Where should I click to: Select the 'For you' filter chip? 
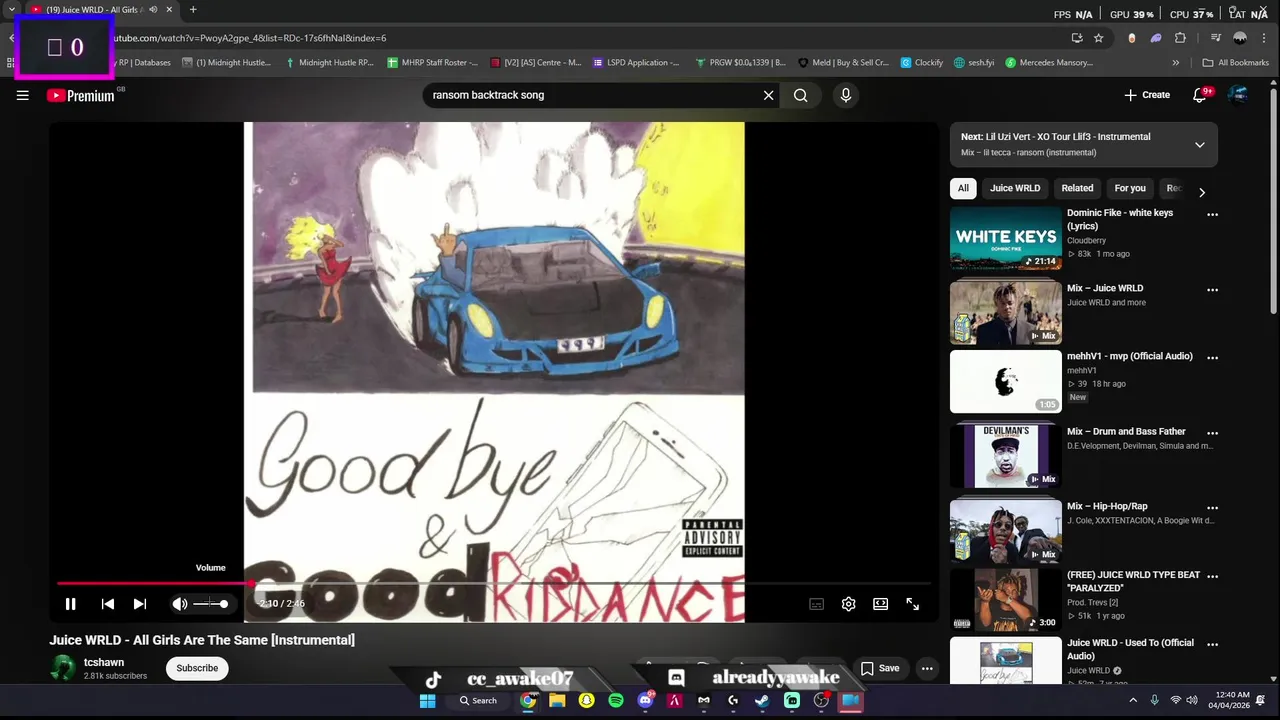[1130, 188]
